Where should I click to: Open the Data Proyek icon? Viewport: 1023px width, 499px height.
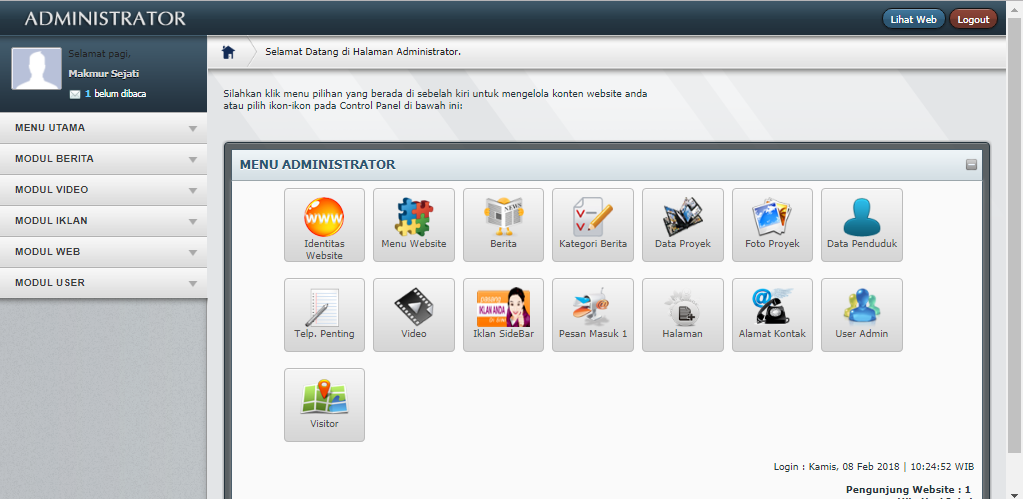(x=683, y=224)
